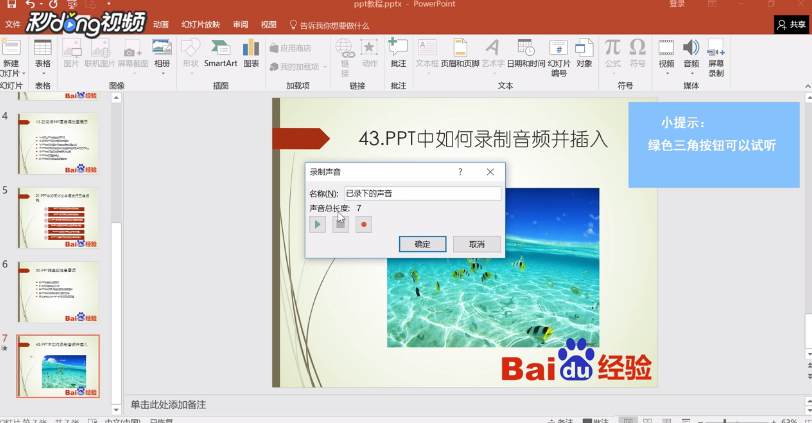Collapse the ribbon with the chevron arrow
Viewport: 812px width, 423px height.
tap(807, 86)
